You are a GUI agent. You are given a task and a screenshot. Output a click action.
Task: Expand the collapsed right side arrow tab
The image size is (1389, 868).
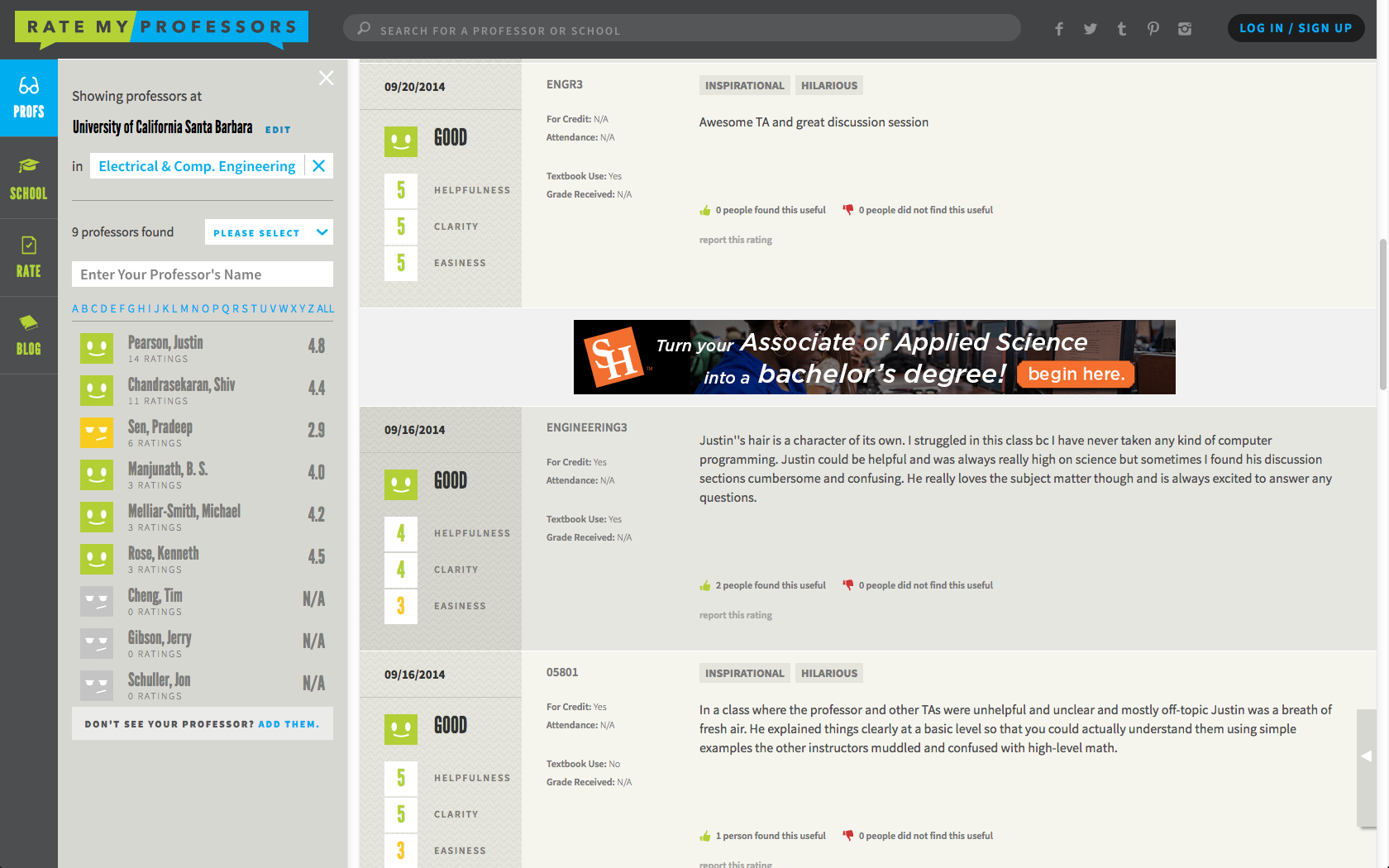pos(1367,767)
